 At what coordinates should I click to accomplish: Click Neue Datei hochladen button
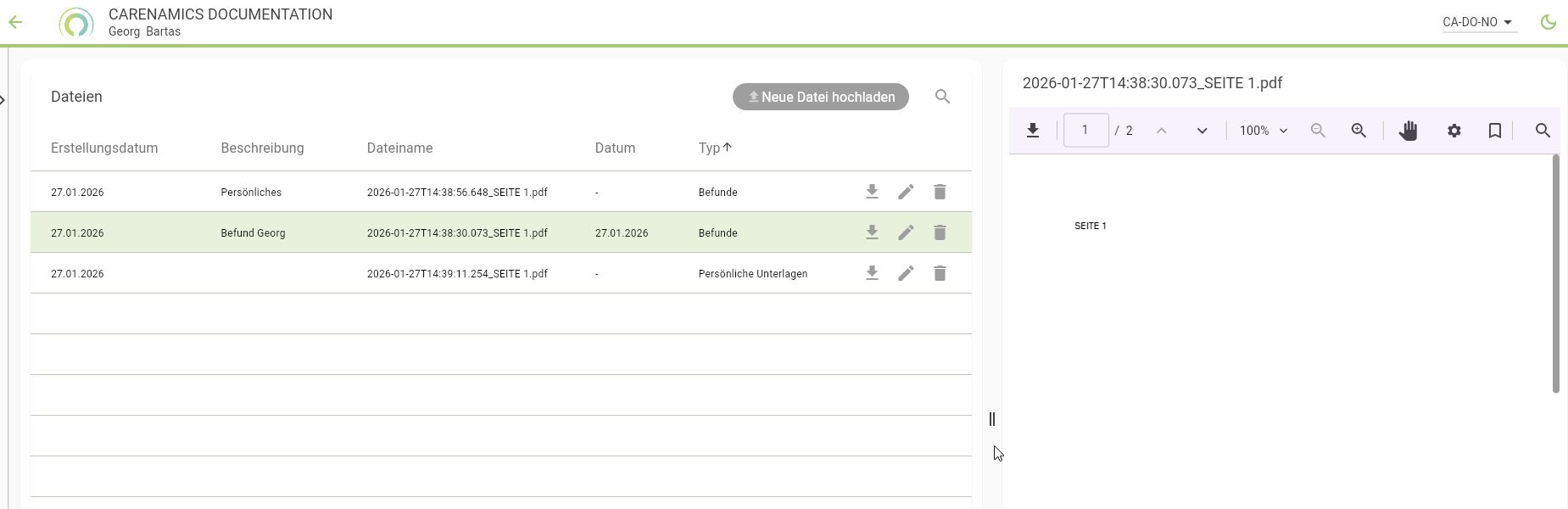820,97
